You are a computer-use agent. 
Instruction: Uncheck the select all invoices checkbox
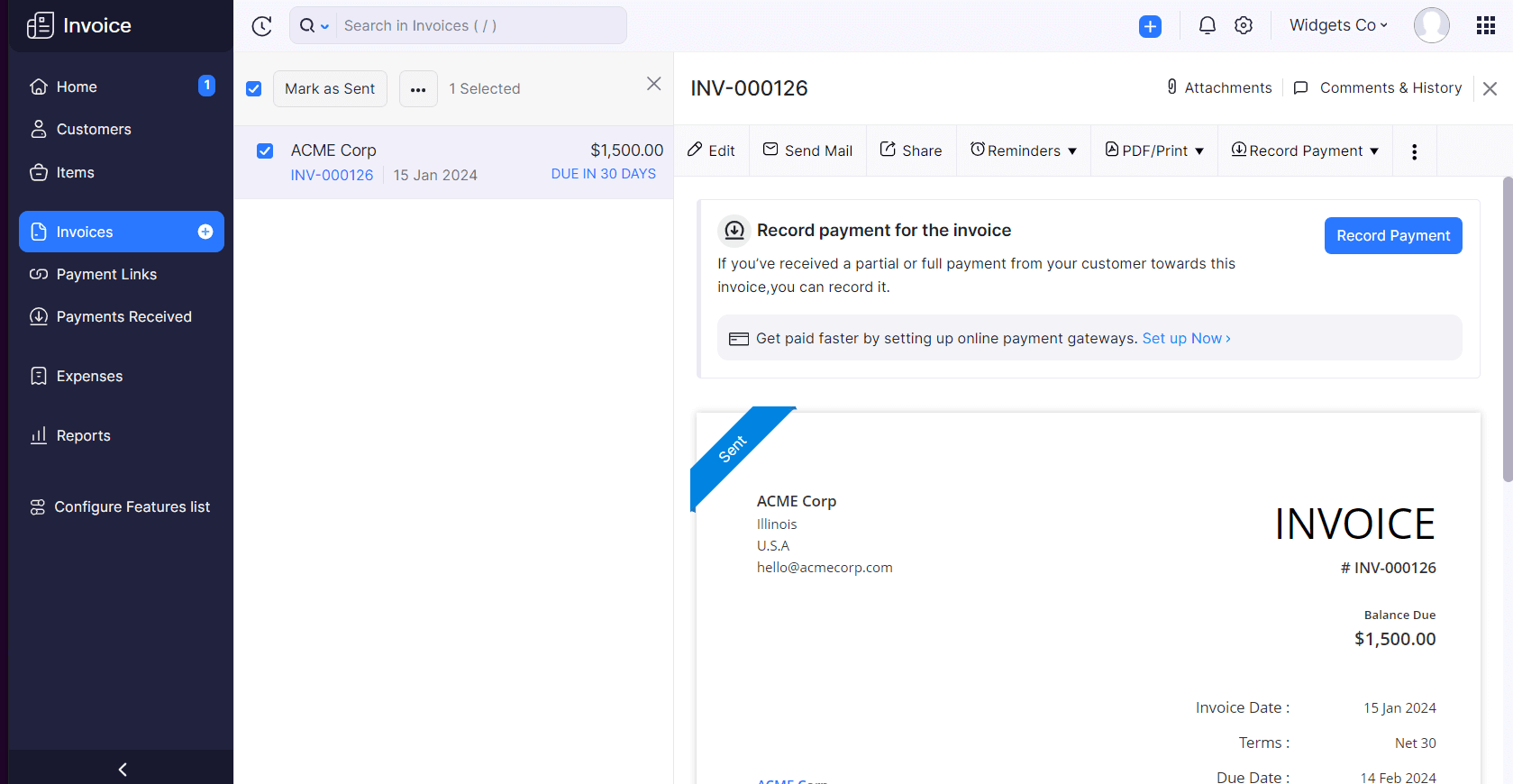pyautogui.click(x=254, y=88)
